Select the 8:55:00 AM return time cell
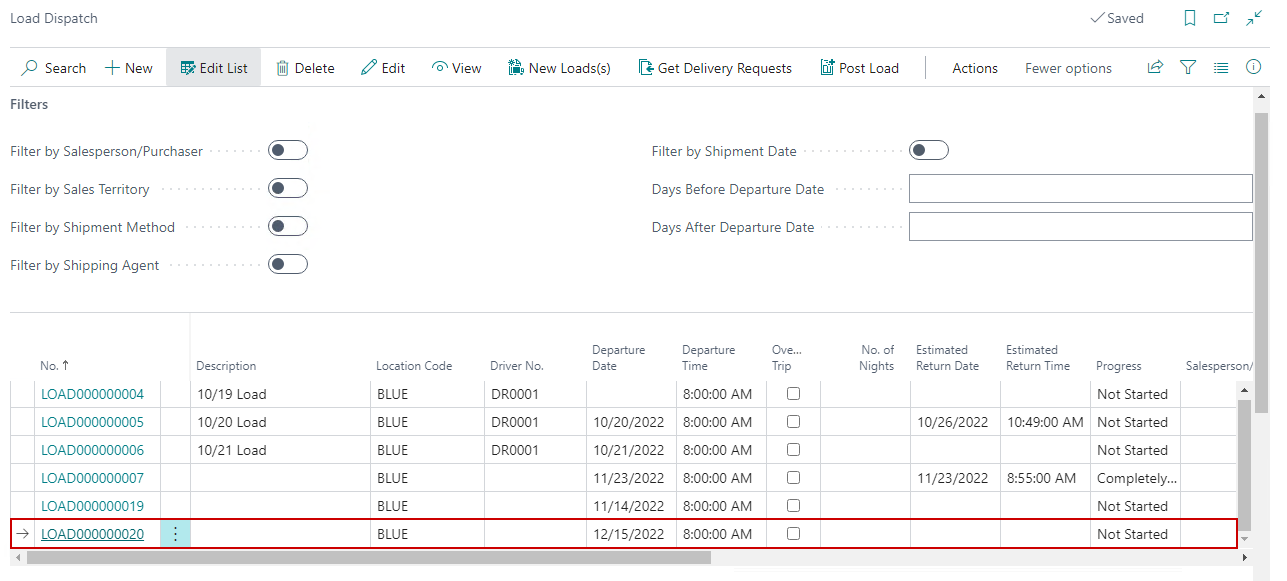The image size is (1287, 581). [1045, 478]
